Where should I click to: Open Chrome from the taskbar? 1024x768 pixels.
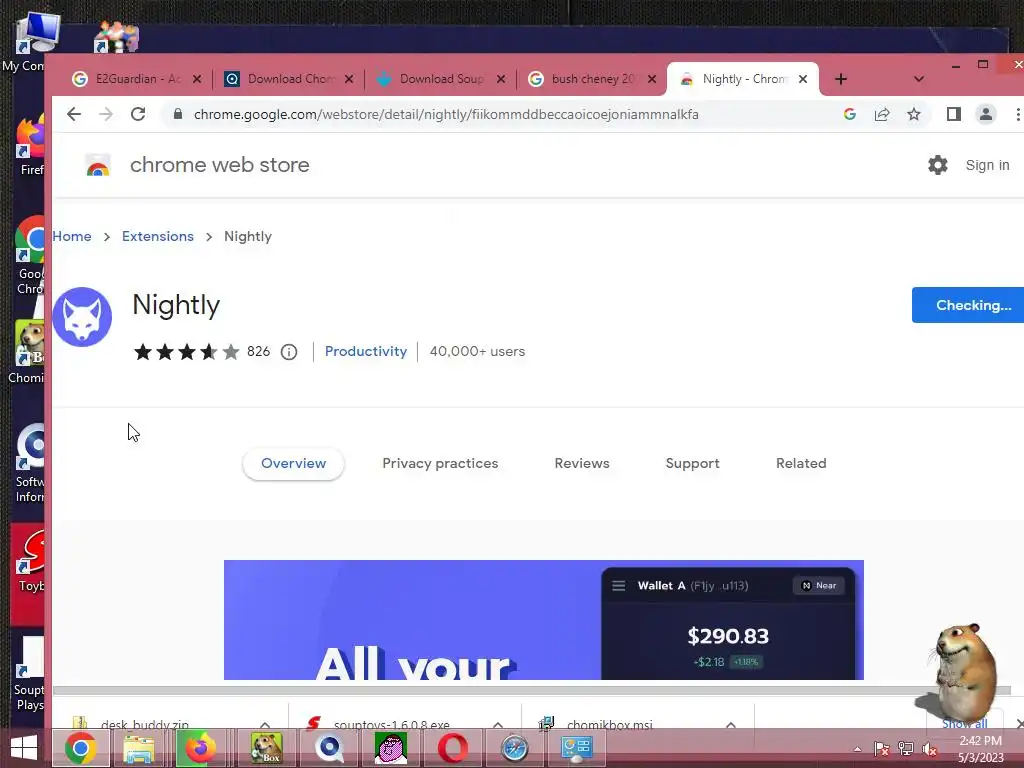point(80,748)
